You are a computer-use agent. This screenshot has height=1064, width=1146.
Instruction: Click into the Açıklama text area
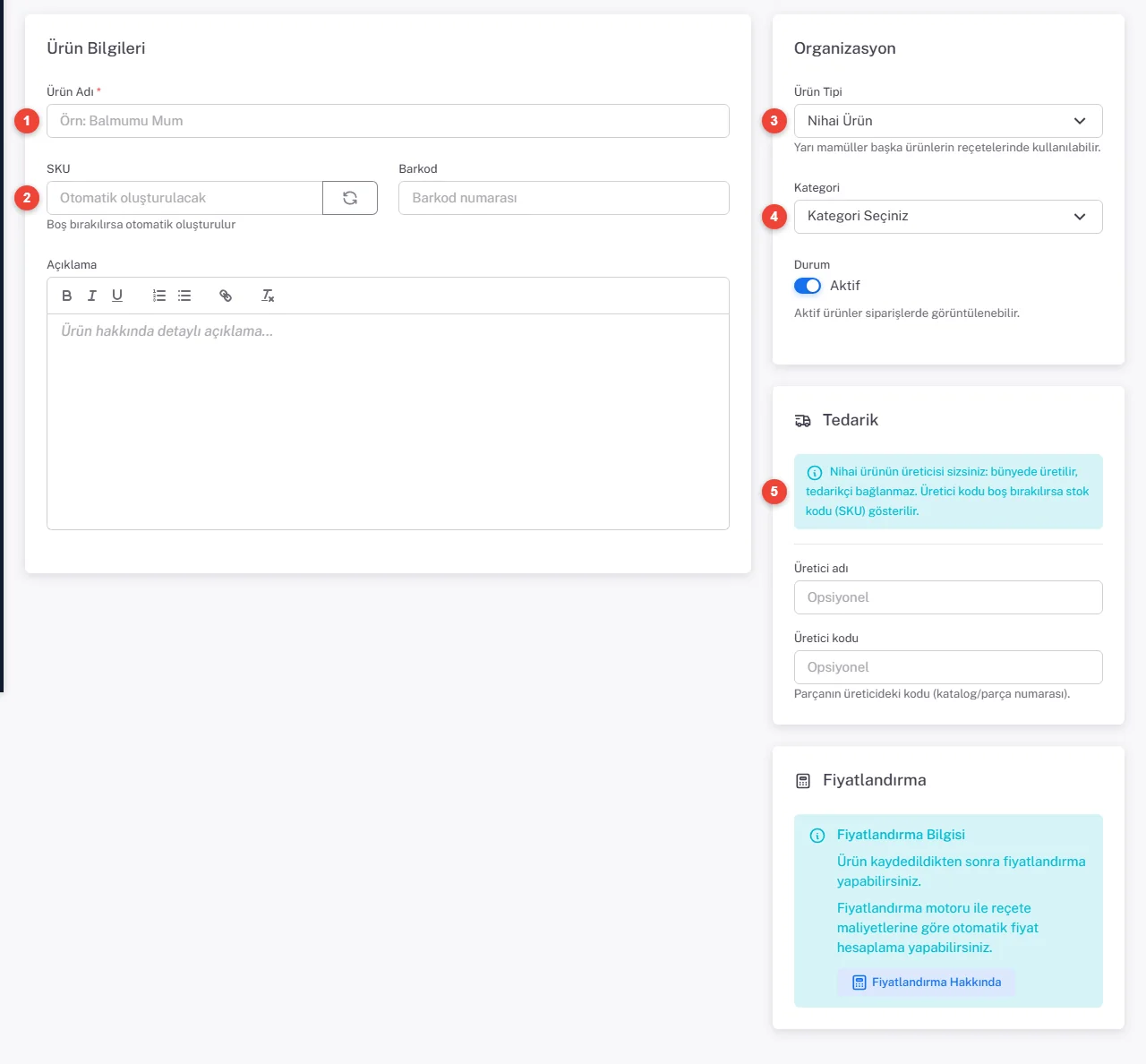click(x=388, y=422)
